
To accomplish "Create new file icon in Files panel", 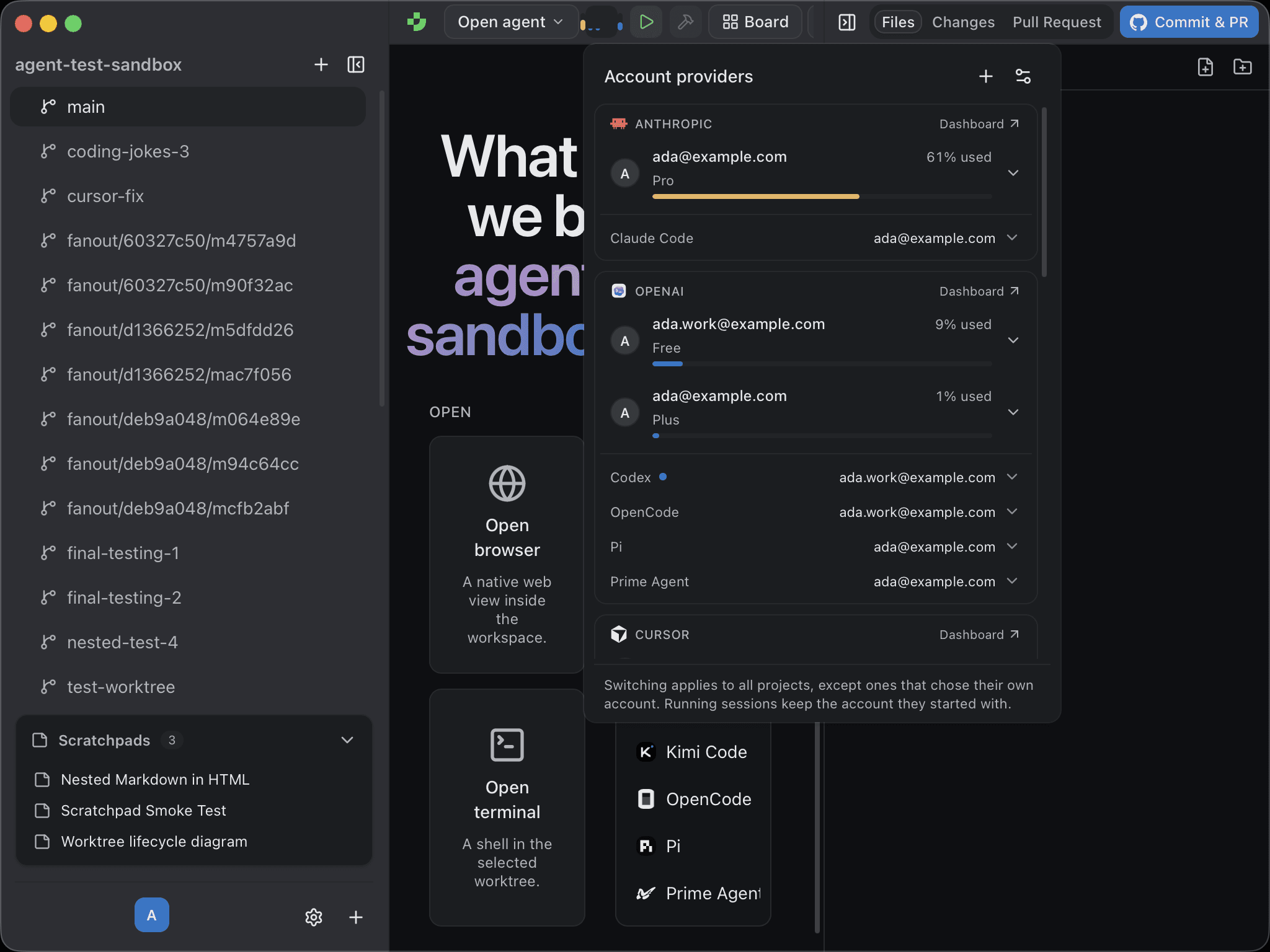I will [1205, 67].
